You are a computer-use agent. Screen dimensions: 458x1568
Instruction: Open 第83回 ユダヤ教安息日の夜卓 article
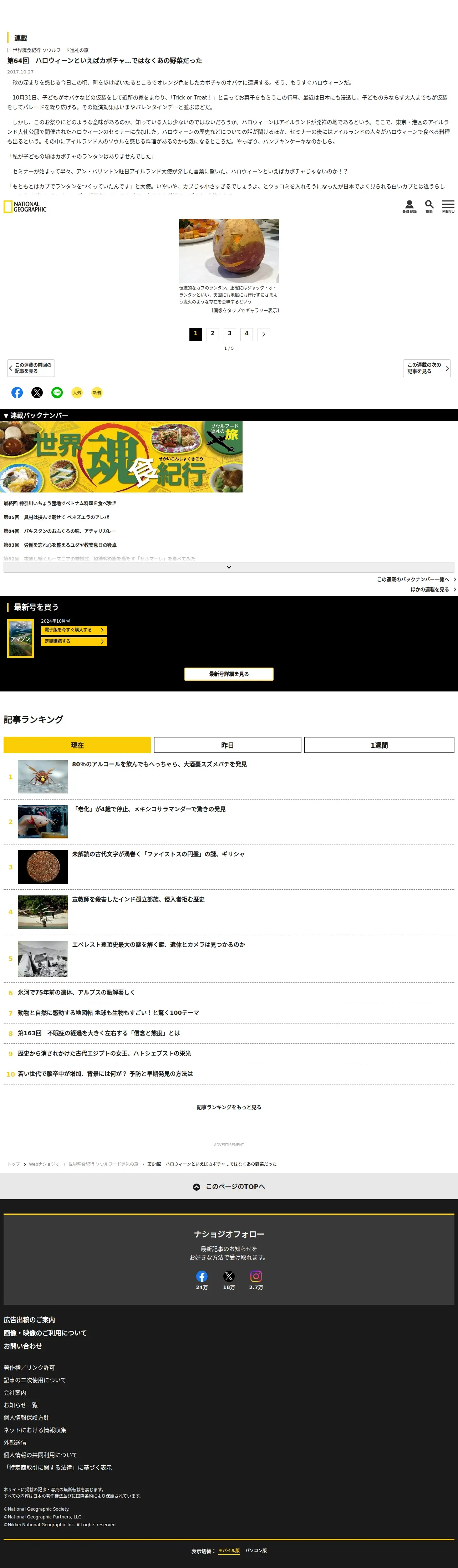[x=60, y=545]
